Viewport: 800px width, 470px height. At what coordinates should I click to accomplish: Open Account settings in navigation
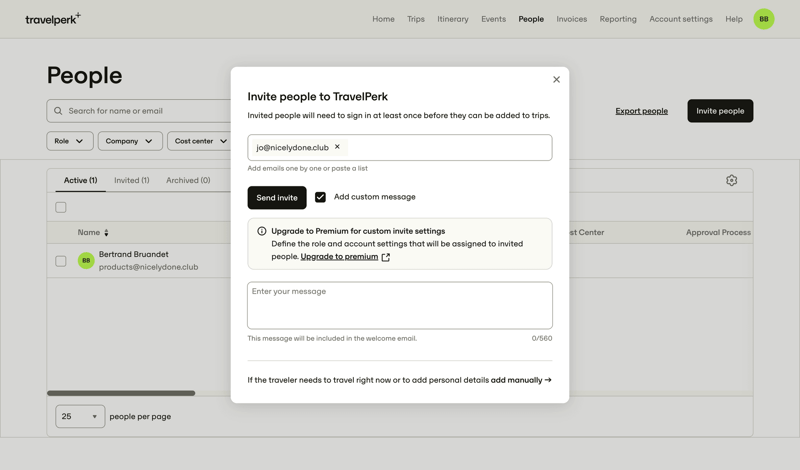681,19
